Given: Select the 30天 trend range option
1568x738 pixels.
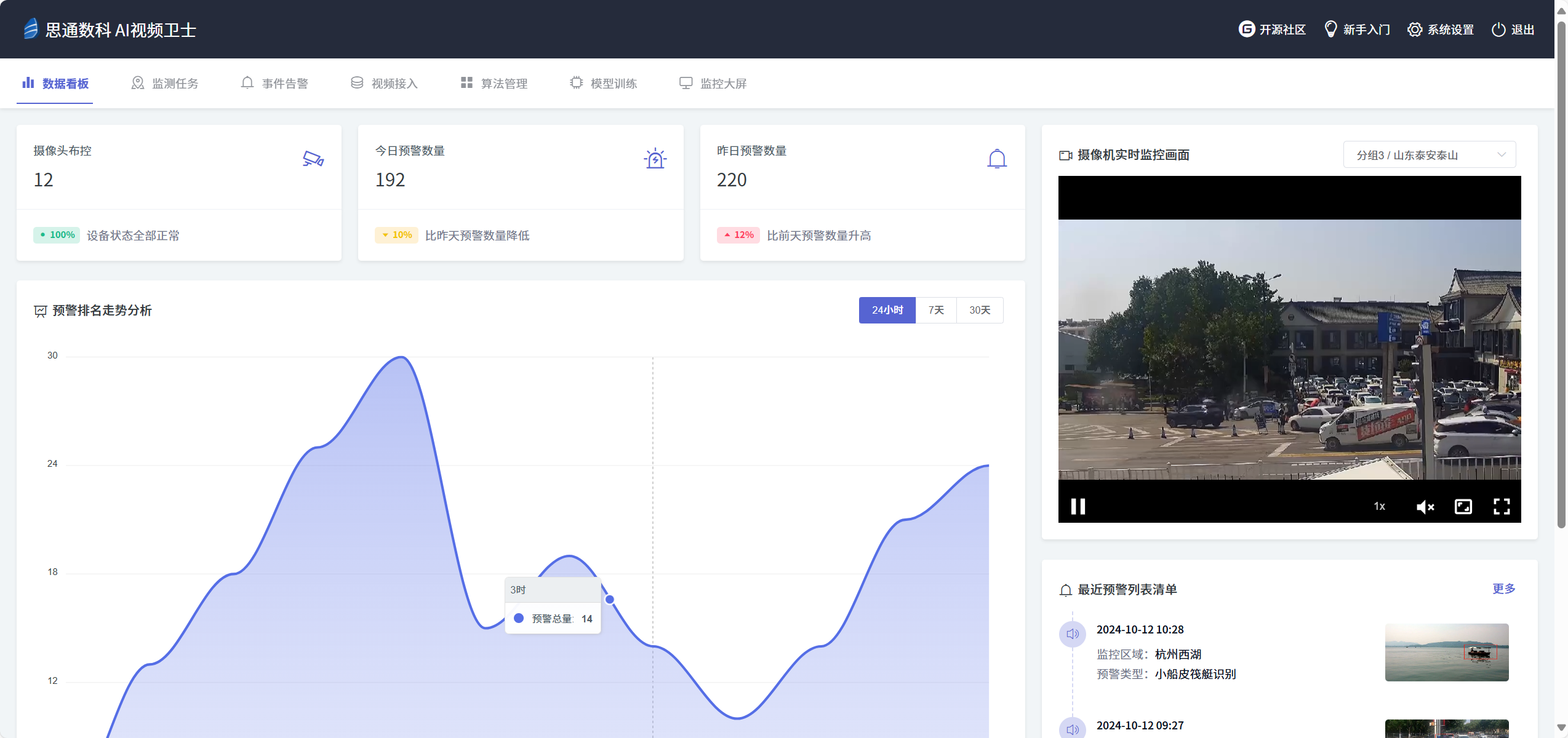Looking at the screenshot, I should point(980,310).
